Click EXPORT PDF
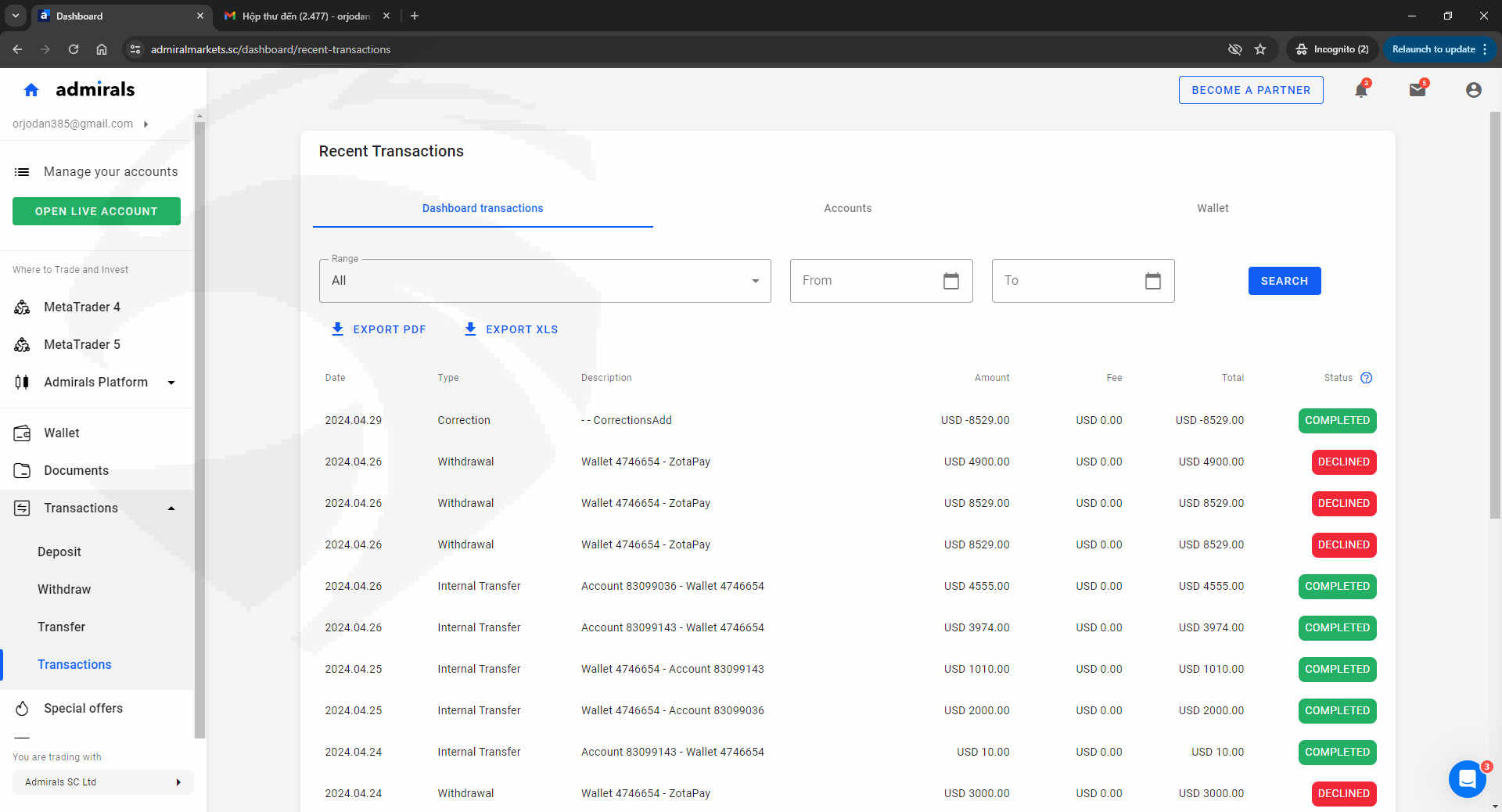This screenshot has width=1502, height=812. [x=379, y=329]
